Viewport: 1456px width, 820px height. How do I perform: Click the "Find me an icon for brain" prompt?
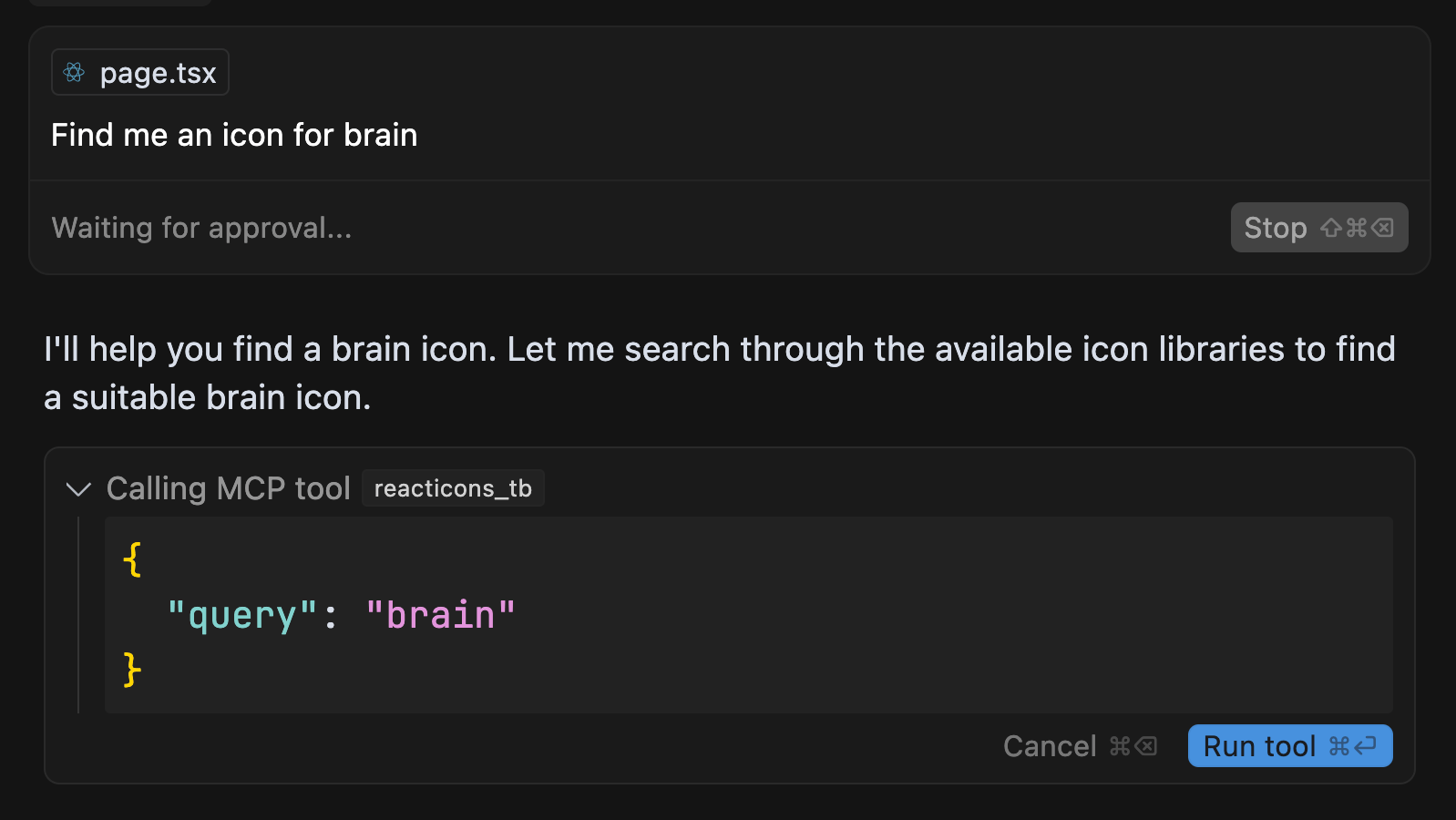pyautogui.click(x=234, y=135)
